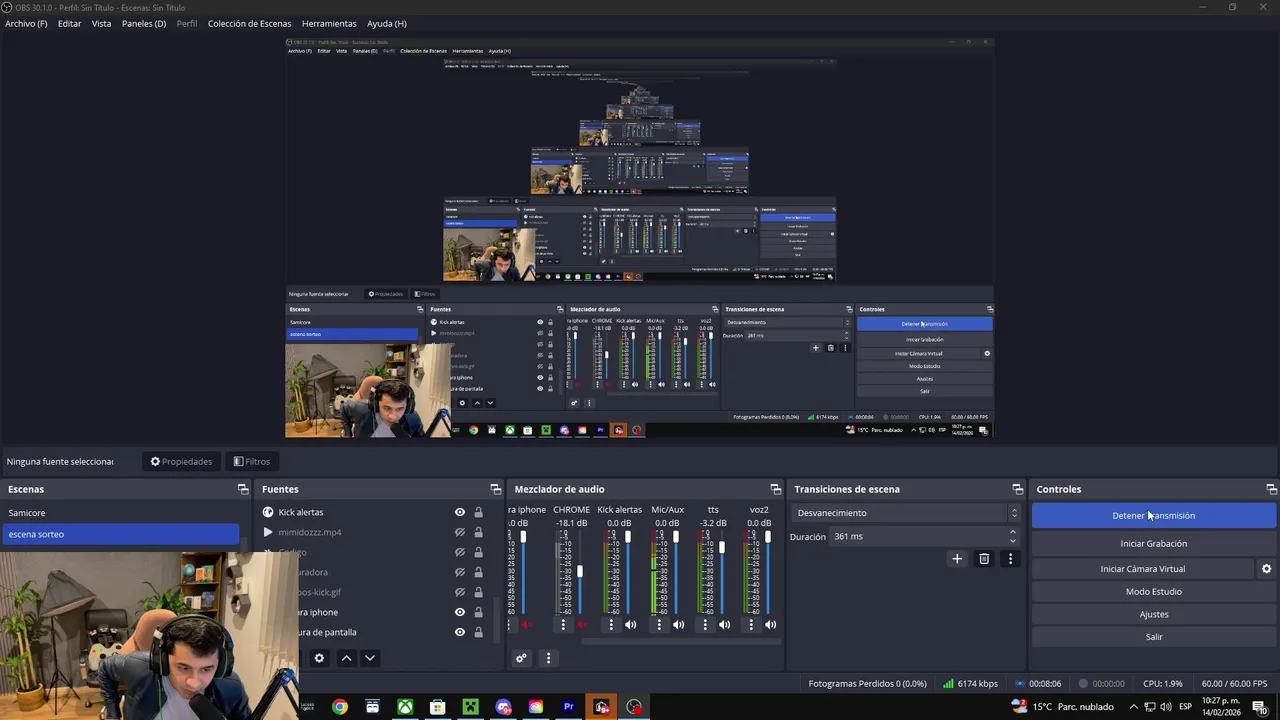Open audio mixer three-dot menu
The width and height of the screenshot is (1280, 720).
tap(548, 658)
